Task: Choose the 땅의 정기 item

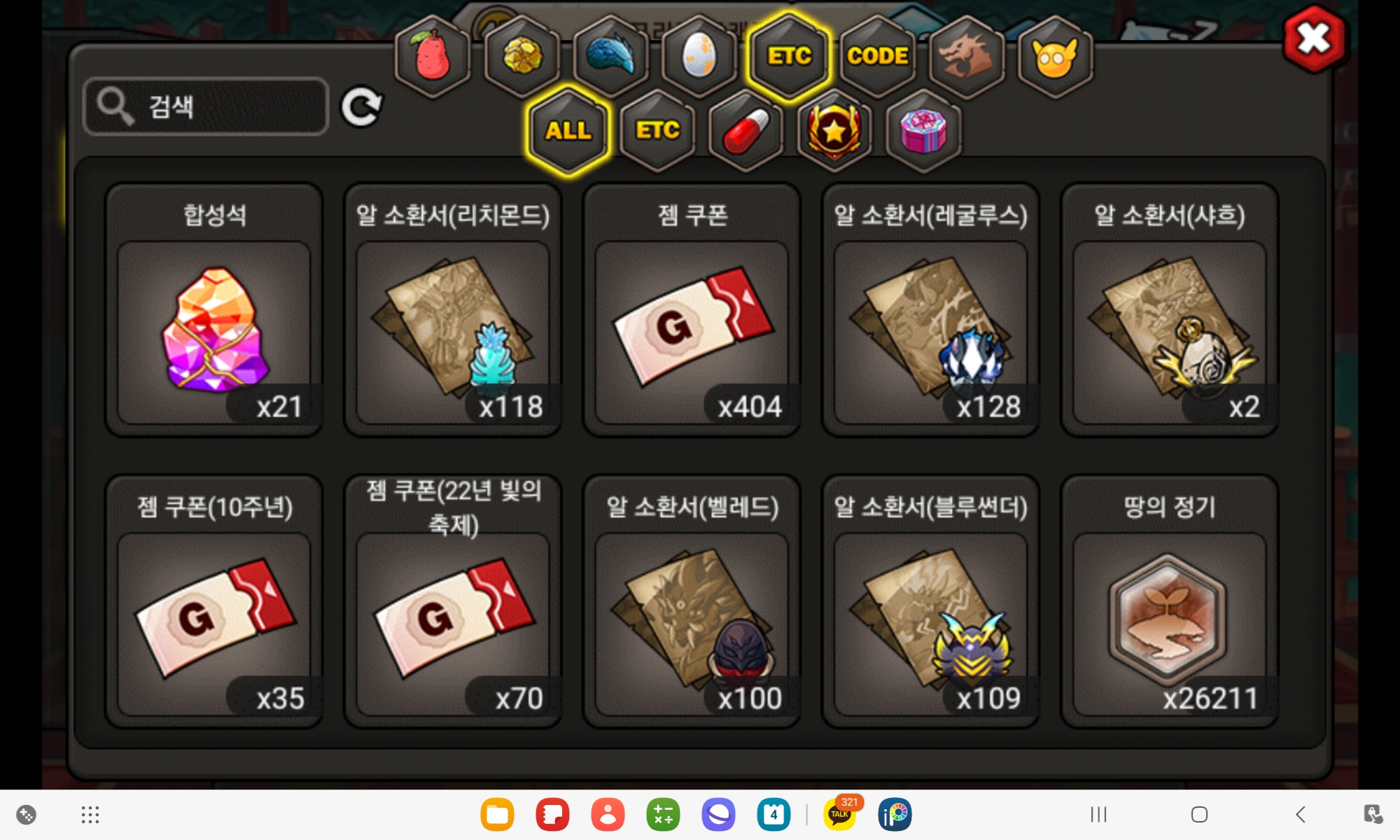Action: tap(1170, 602)
